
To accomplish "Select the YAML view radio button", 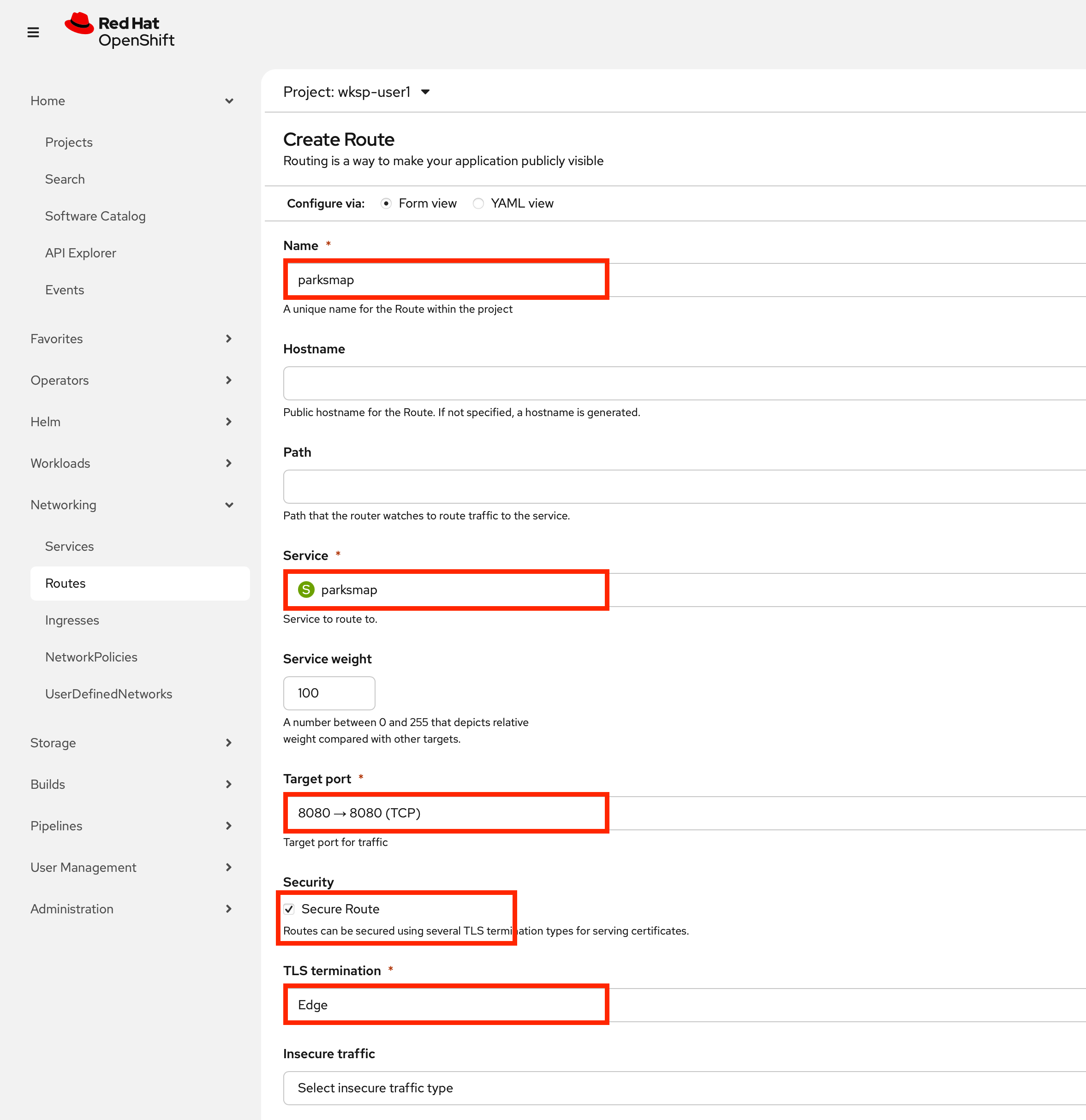I will (478, 203).
